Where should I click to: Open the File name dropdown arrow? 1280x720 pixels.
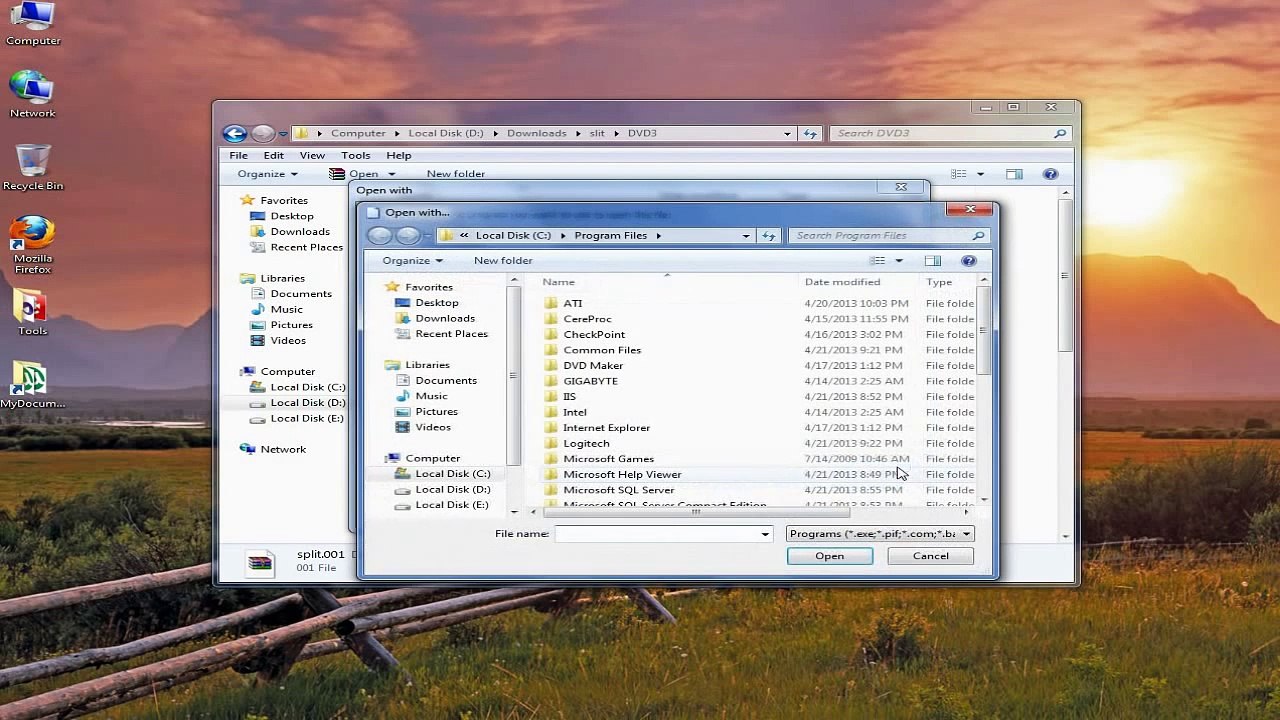tap(765, 534)
